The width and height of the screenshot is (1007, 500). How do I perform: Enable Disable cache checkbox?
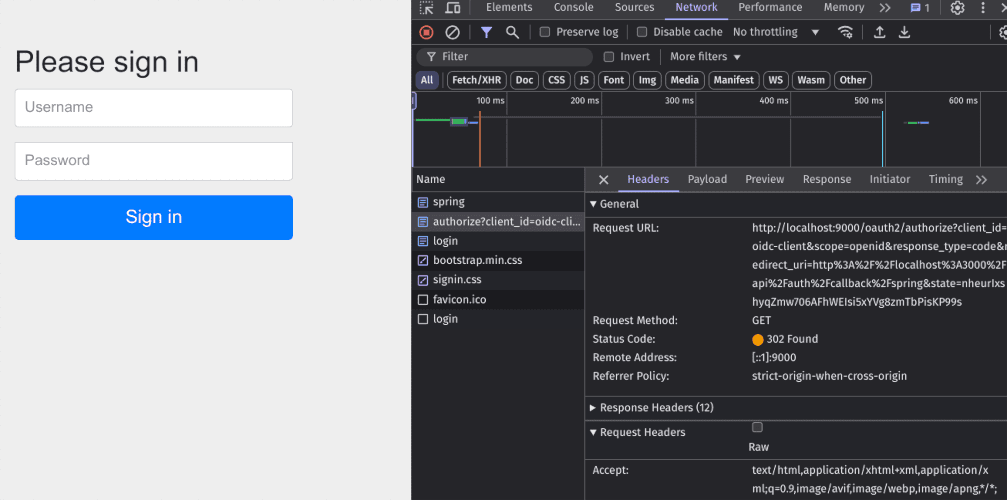click(x=642, y=32)
